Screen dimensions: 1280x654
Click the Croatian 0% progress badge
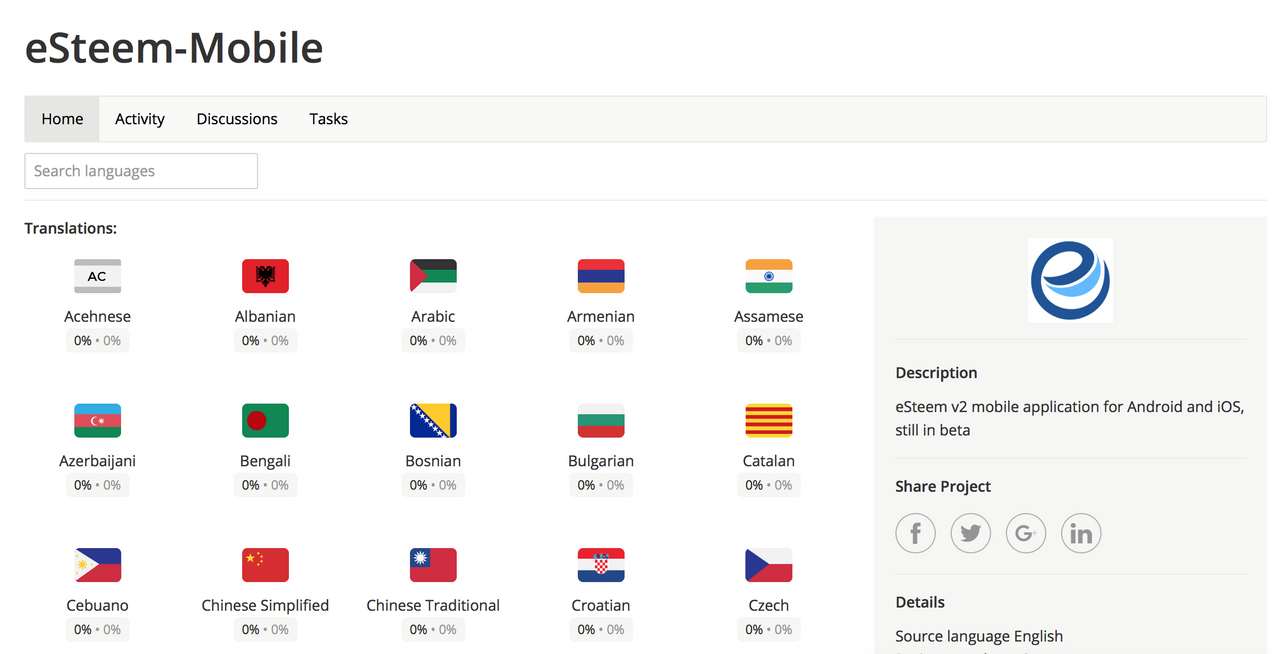601,630
